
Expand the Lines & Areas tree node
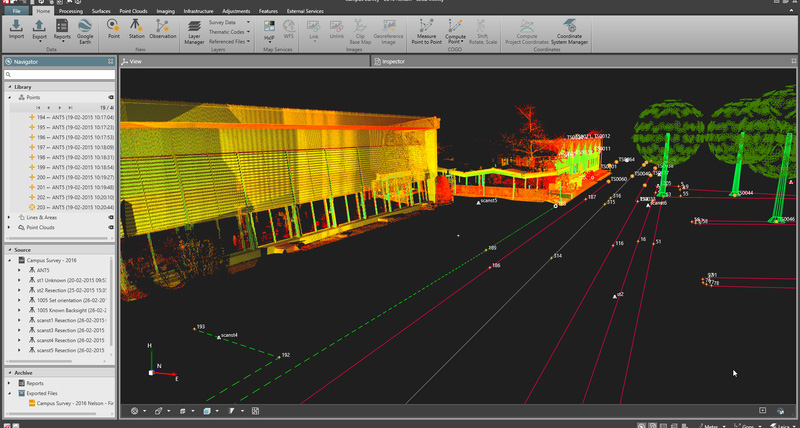click(9, 217)
